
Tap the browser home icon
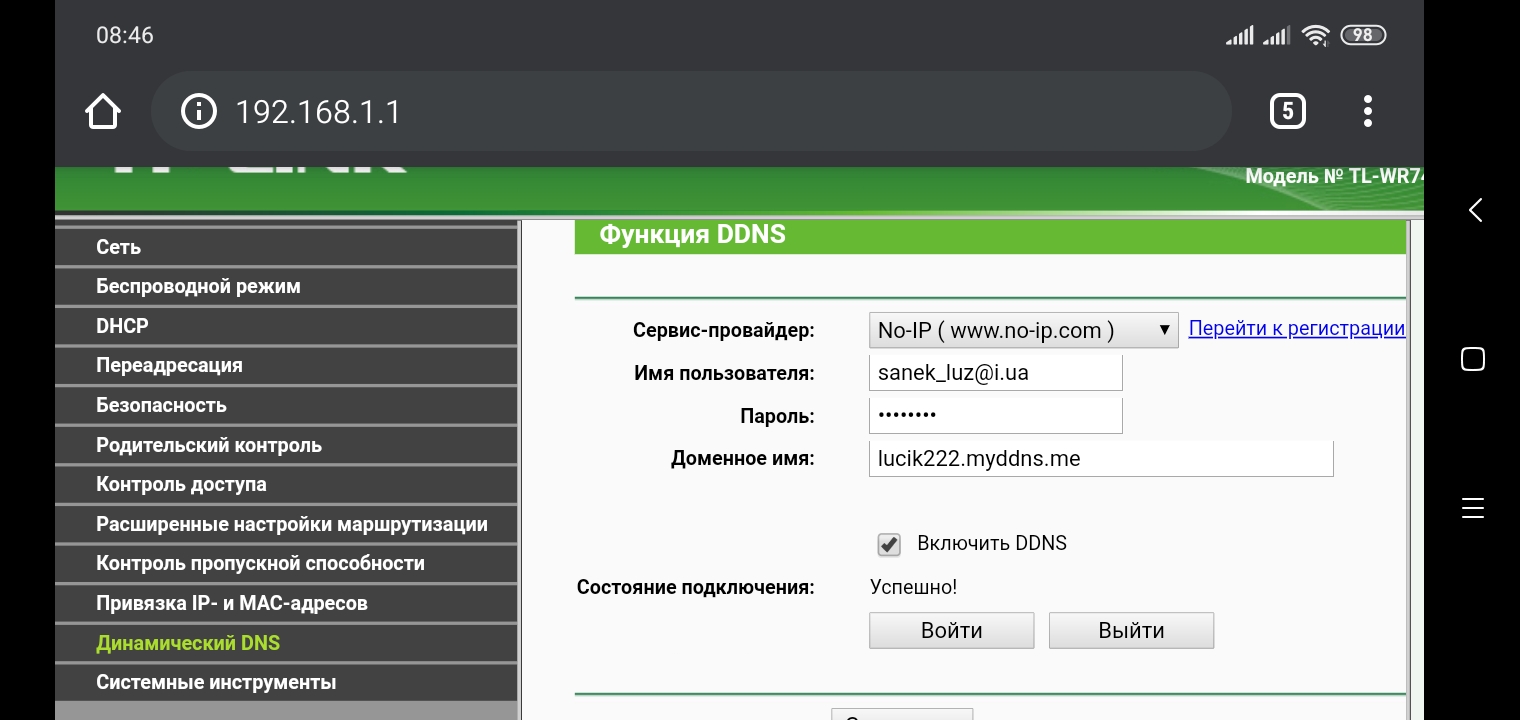click(103, 112)
